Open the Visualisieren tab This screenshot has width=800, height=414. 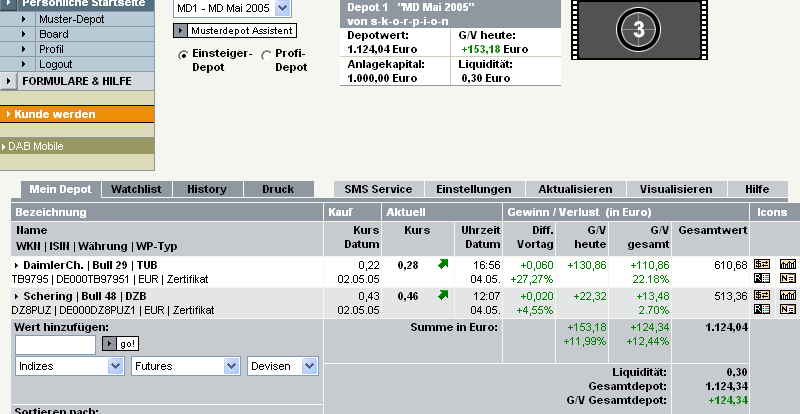(x=677, y=189)
